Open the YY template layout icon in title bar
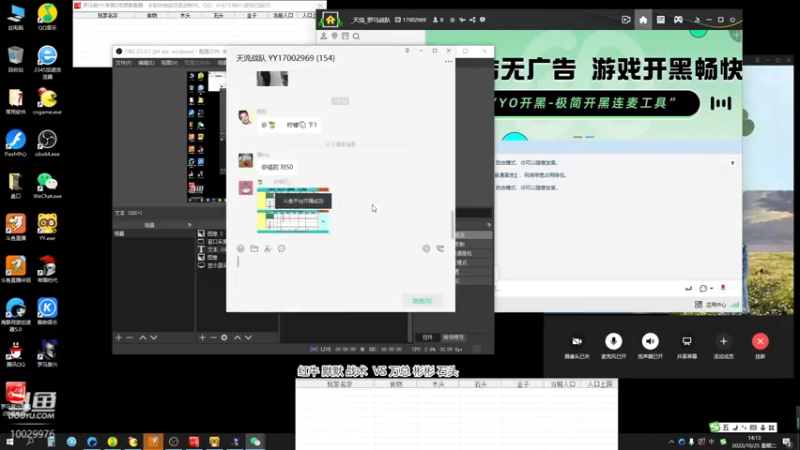Screen dimensions: 800x450 (x=661, y=20)
